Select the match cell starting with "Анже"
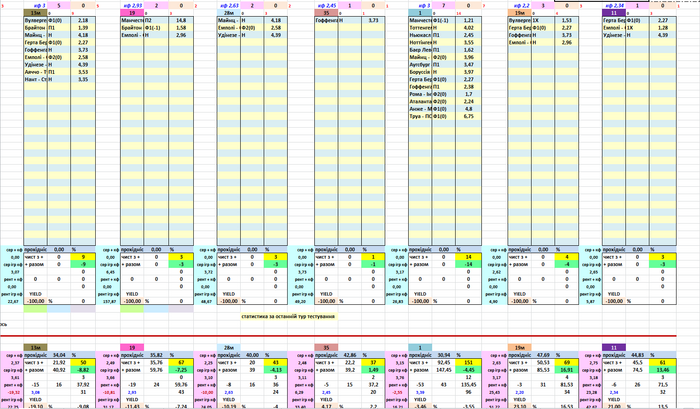 point(421,109)
